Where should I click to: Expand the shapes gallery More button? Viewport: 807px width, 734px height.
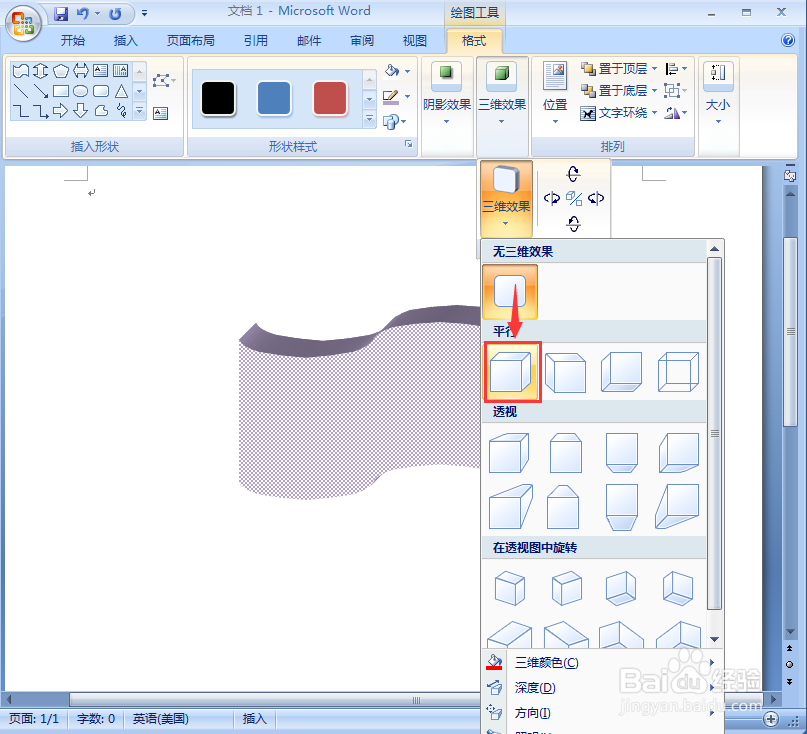(x=139, y=111)
